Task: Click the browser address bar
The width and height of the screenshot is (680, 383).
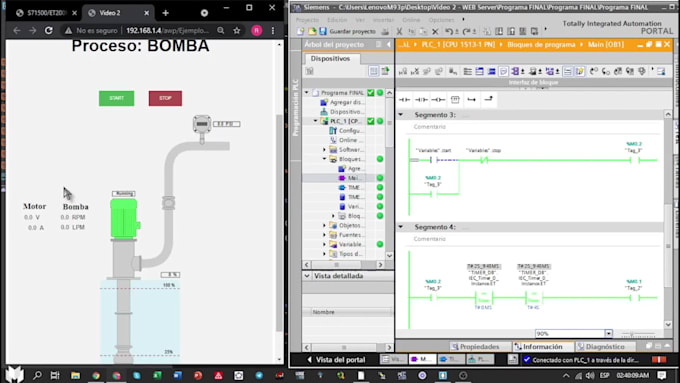Action: coord(167,30)
